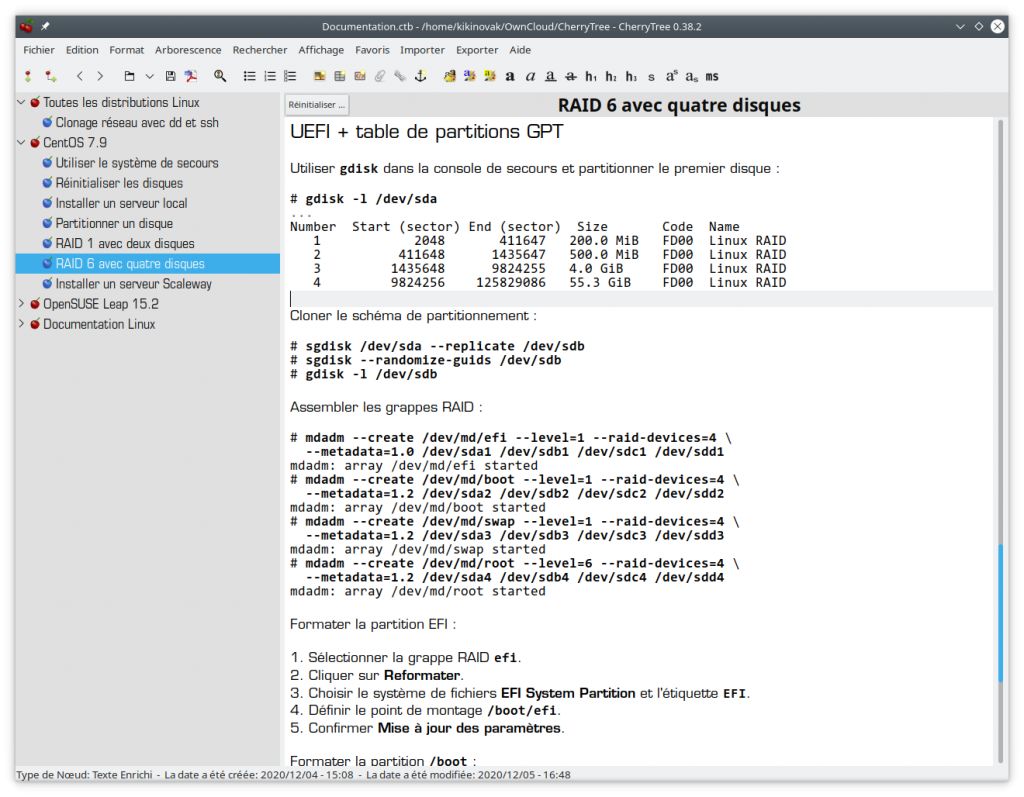Screen dimensions: 1024x797
Task: Apply the h1 heading style
Action: pyautogui.click(x=591, y=76)
